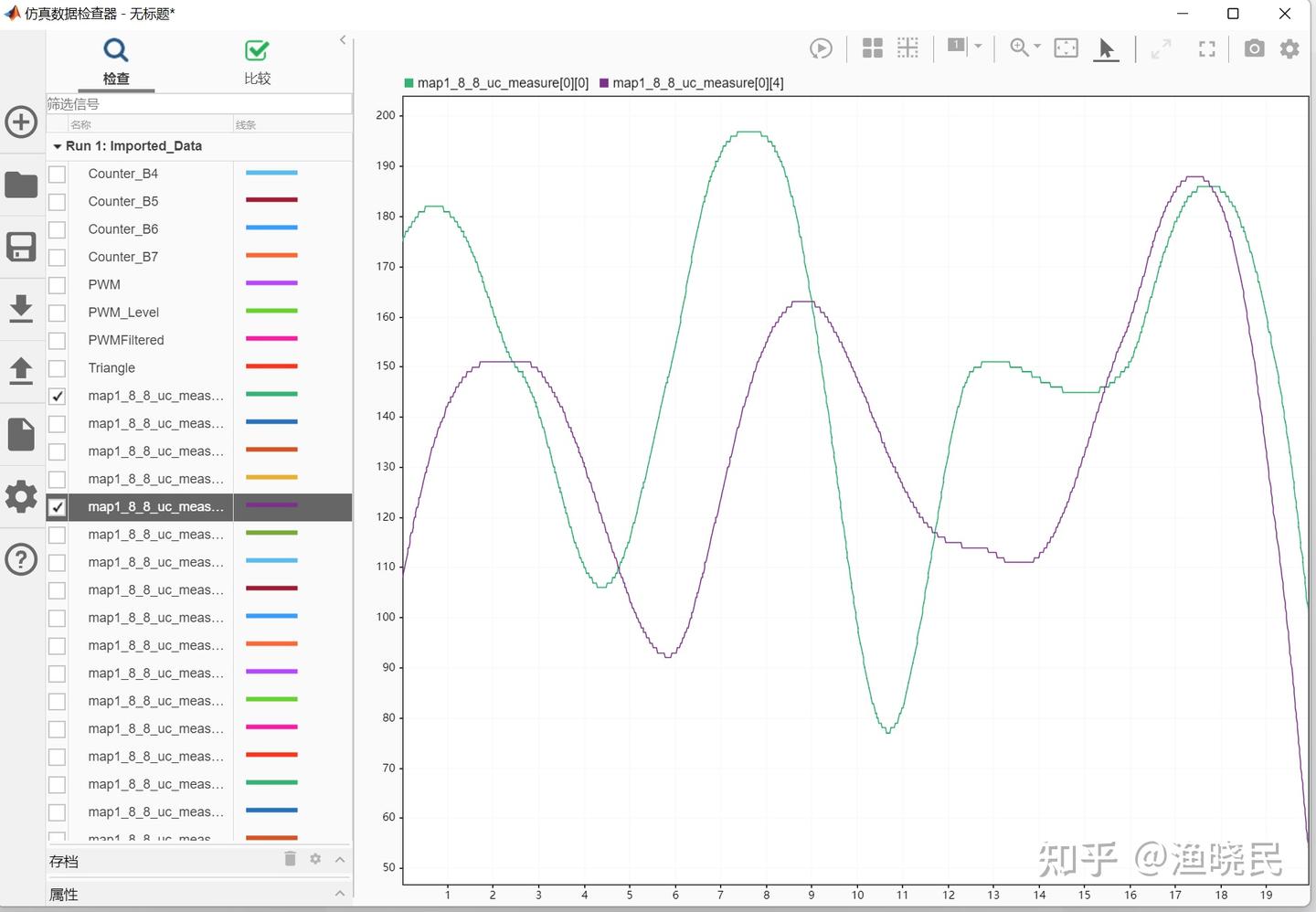
Task: Enable the PWM signal checkbox
Action: (57, 284)
